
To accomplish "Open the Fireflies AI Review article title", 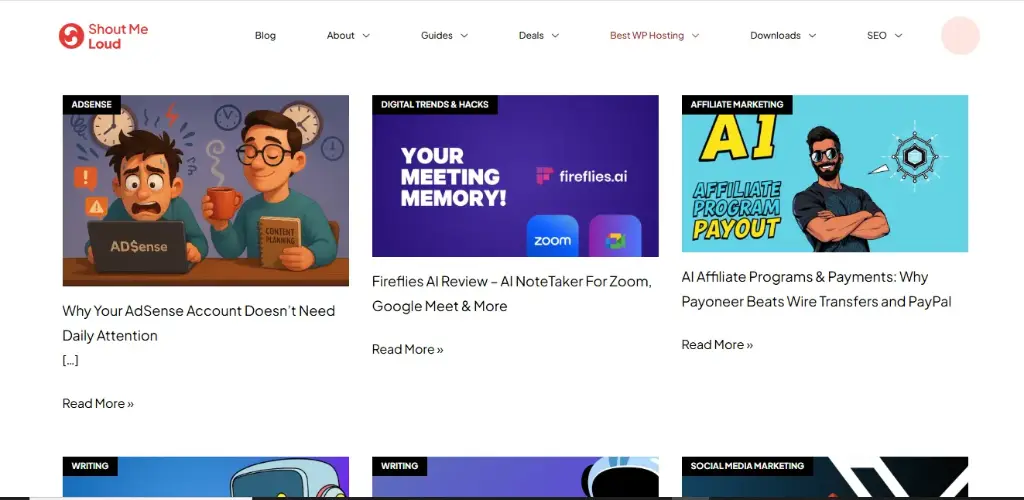I will pos(511,294).
